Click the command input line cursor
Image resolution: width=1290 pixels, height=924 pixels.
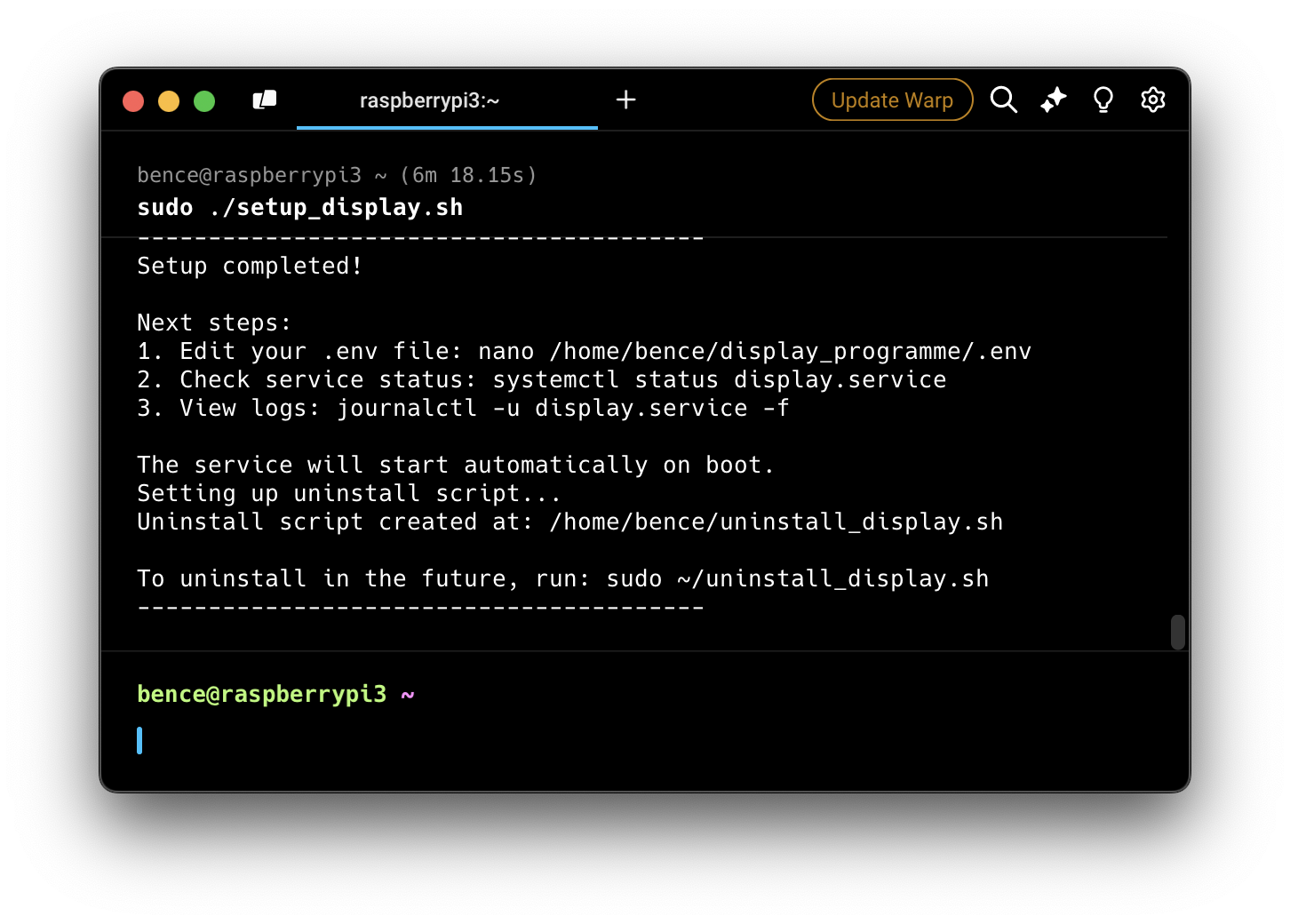(x=139, y=740)
